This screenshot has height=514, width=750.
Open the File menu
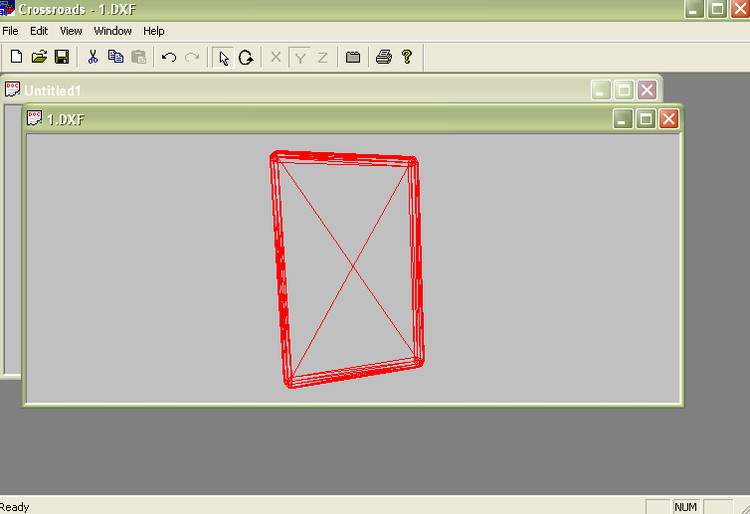(x=10, y=31)
